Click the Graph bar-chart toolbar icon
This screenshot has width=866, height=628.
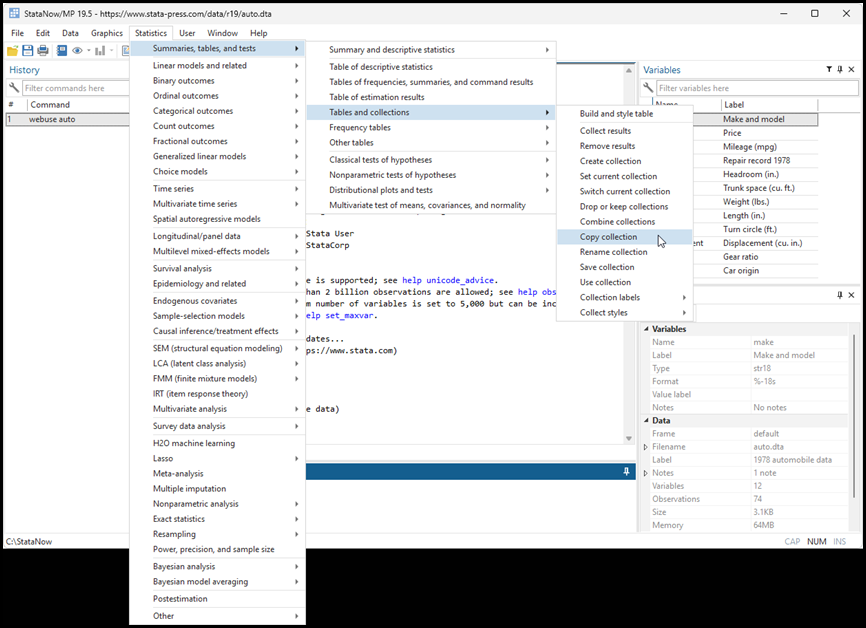100,51
